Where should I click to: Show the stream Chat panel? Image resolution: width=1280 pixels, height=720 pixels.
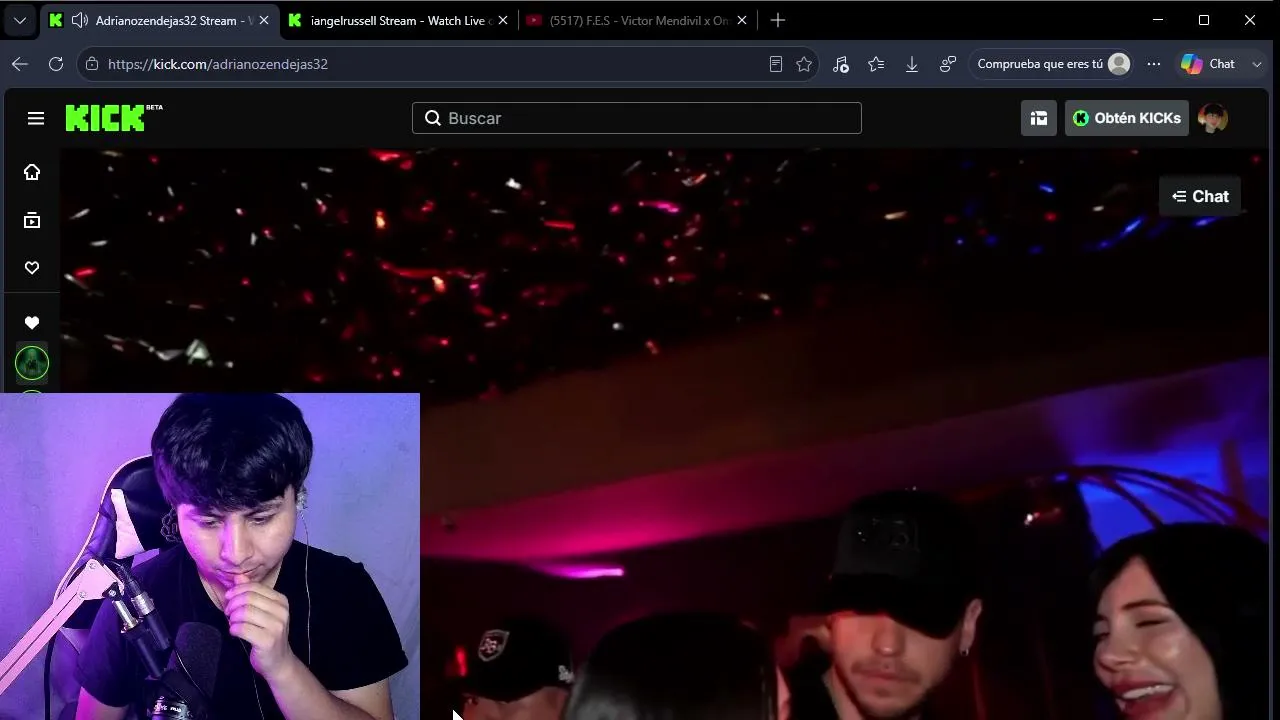tap(1200, 196)
